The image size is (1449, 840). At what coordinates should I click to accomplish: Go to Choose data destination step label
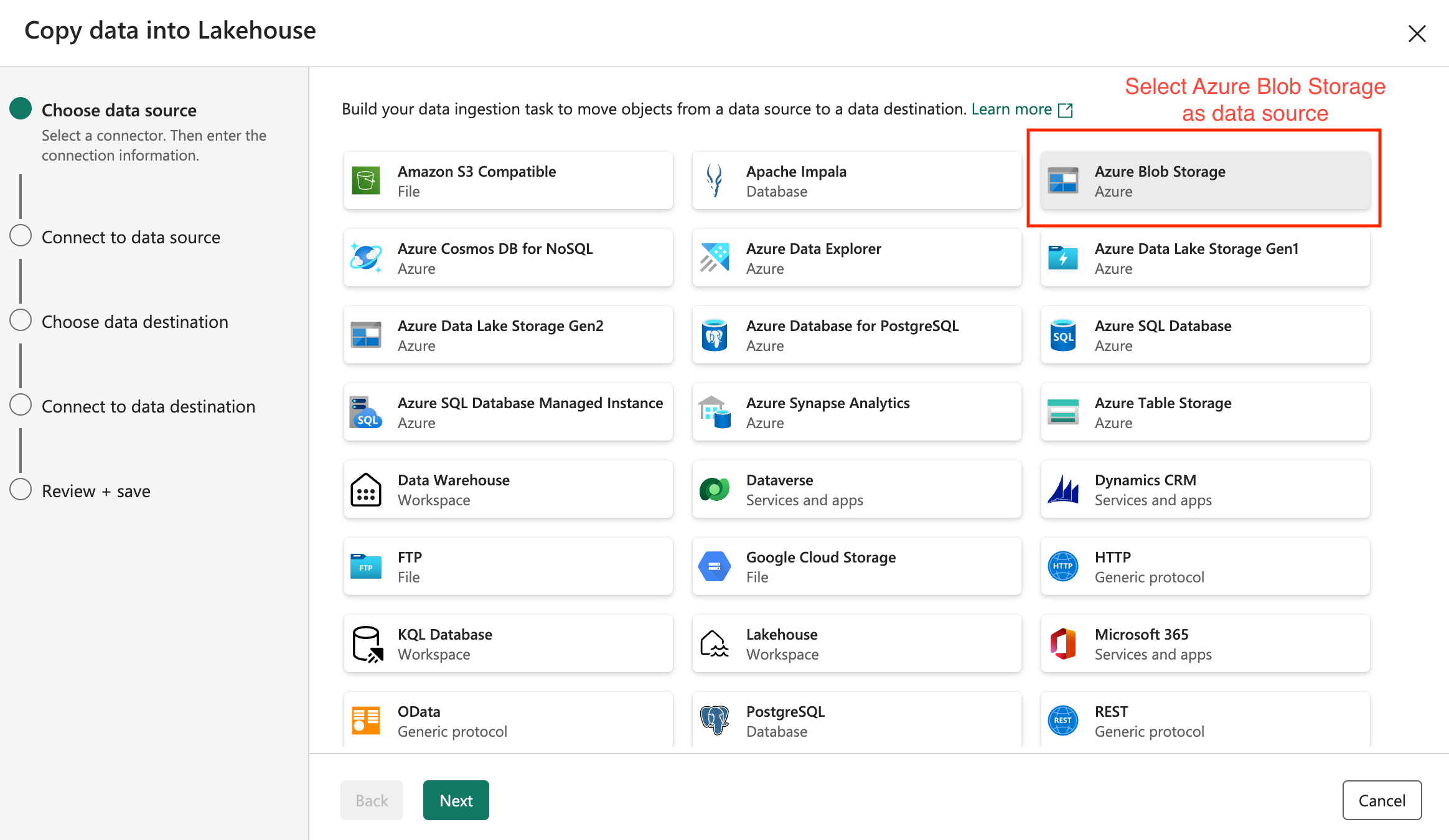[135, 322]
